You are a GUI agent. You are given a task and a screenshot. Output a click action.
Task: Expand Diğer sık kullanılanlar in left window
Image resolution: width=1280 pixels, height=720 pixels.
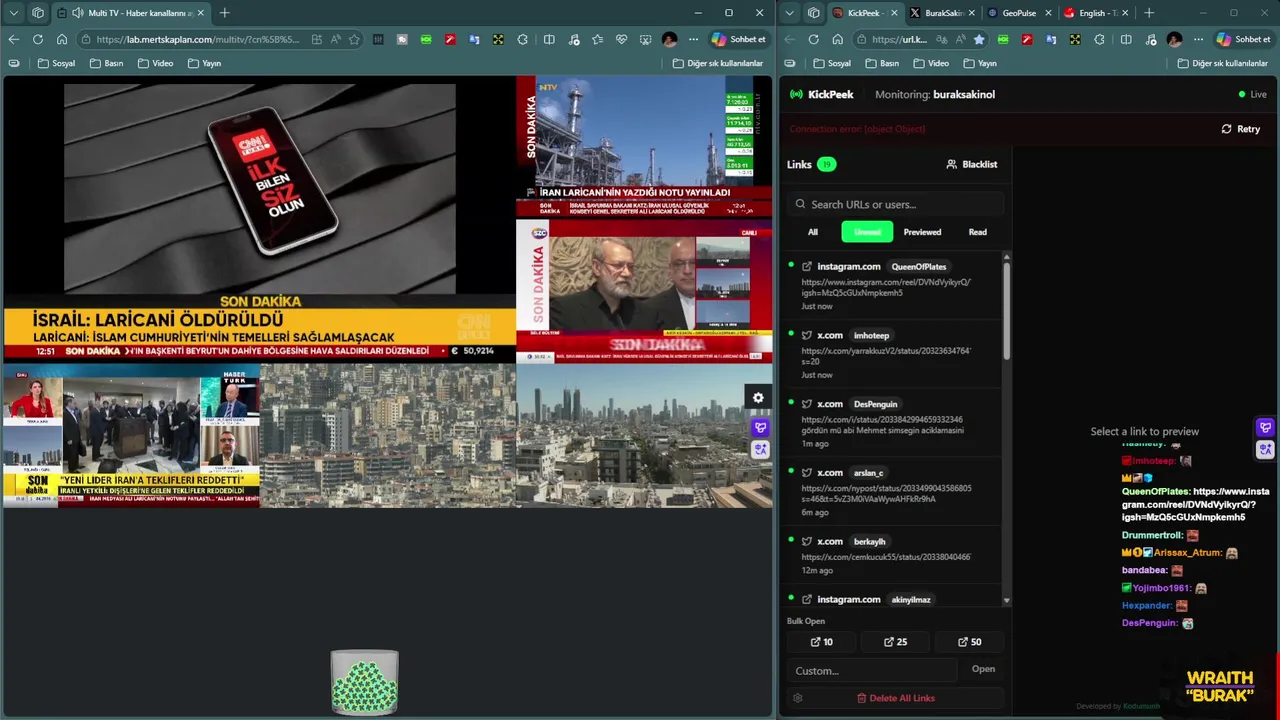[x=717, y=63]
